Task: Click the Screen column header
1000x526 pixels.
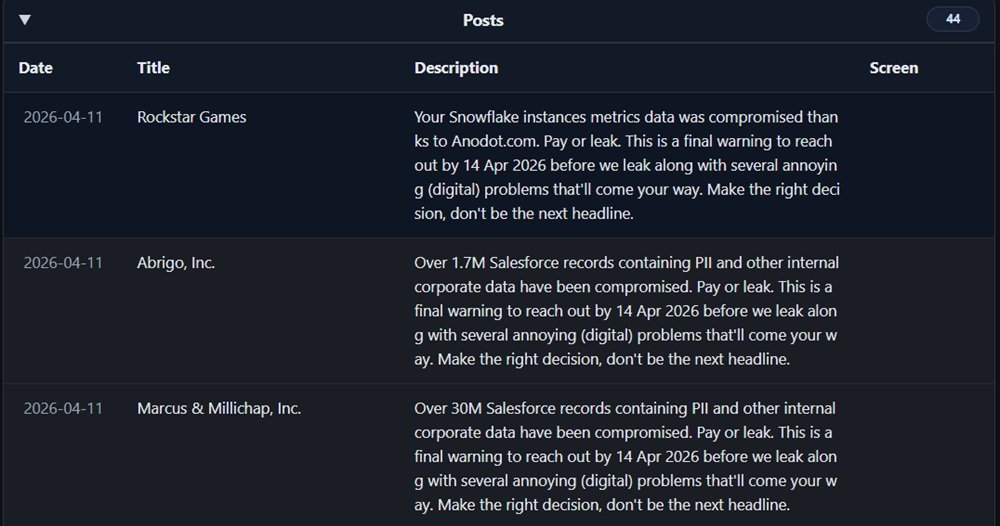Action: pyautogui.click(x=893, y=68)
